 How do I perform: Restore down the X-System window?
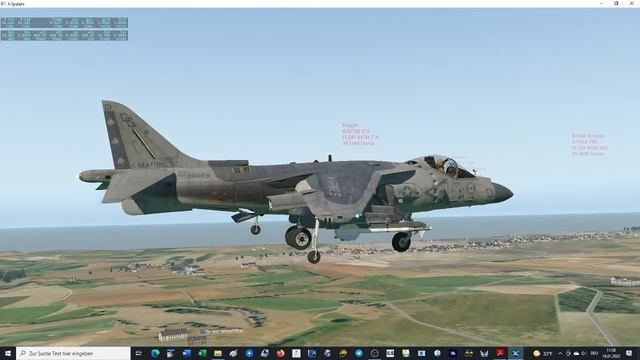[616, 4]
